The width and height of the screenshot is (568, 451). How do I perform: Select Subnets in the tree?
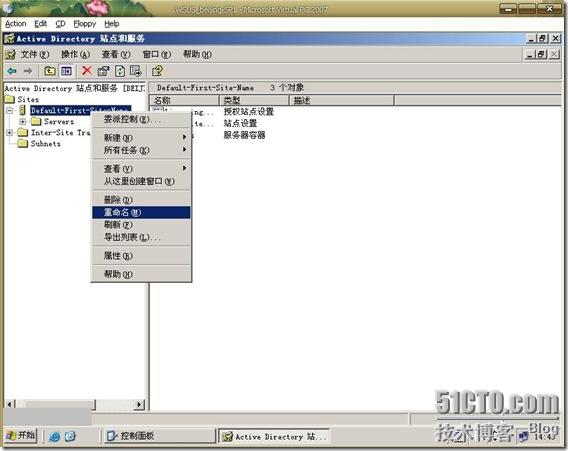(46, 144)
